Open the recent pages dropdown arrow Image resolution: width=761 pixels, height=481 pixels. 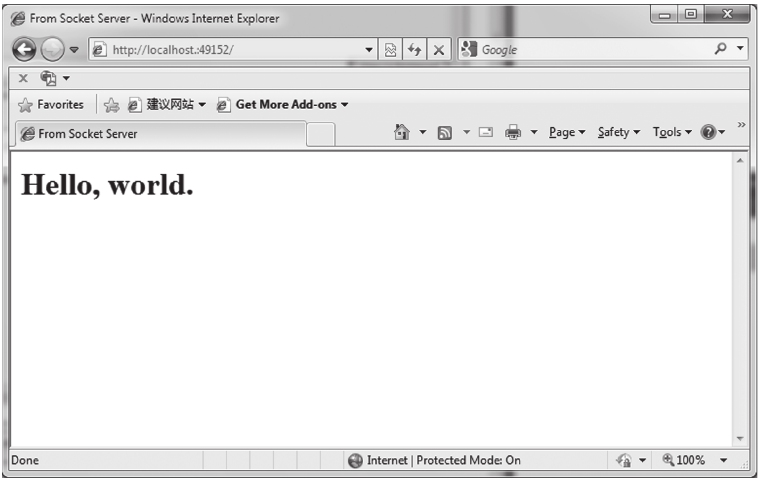click(74, 50)
